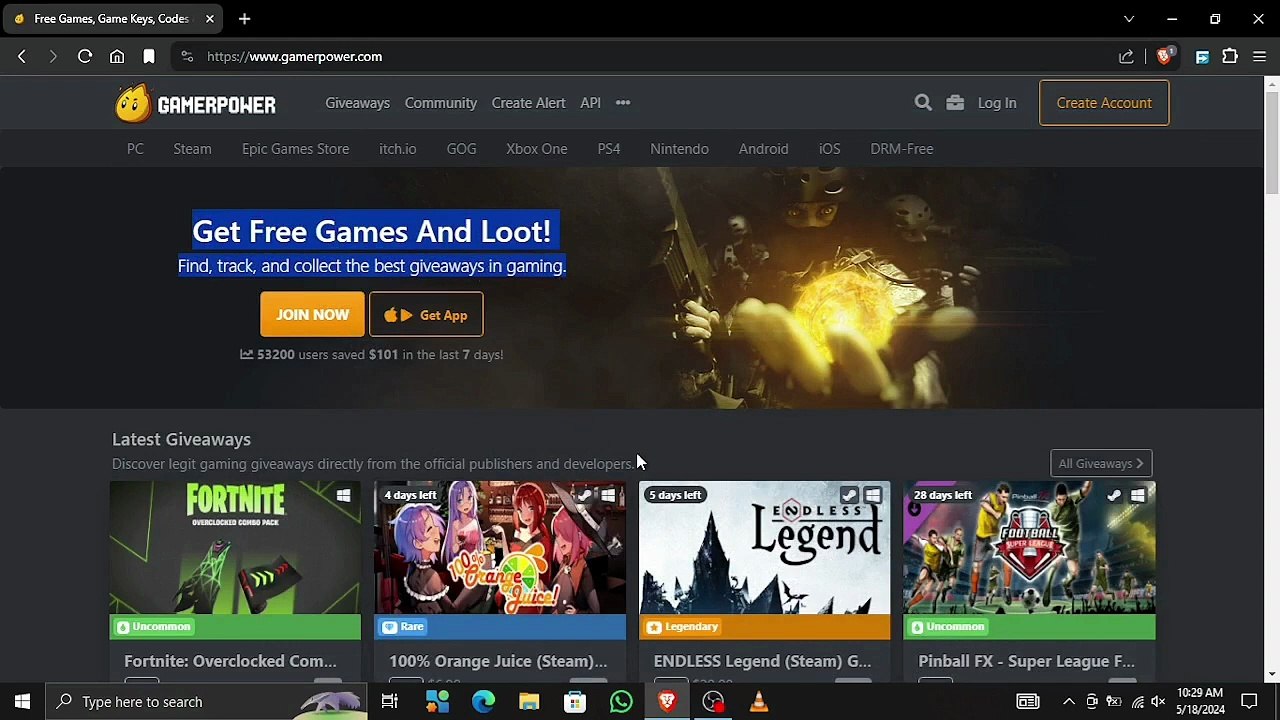1280x720 pixels.
Task: Open the Community menu item
Action: 441,103
